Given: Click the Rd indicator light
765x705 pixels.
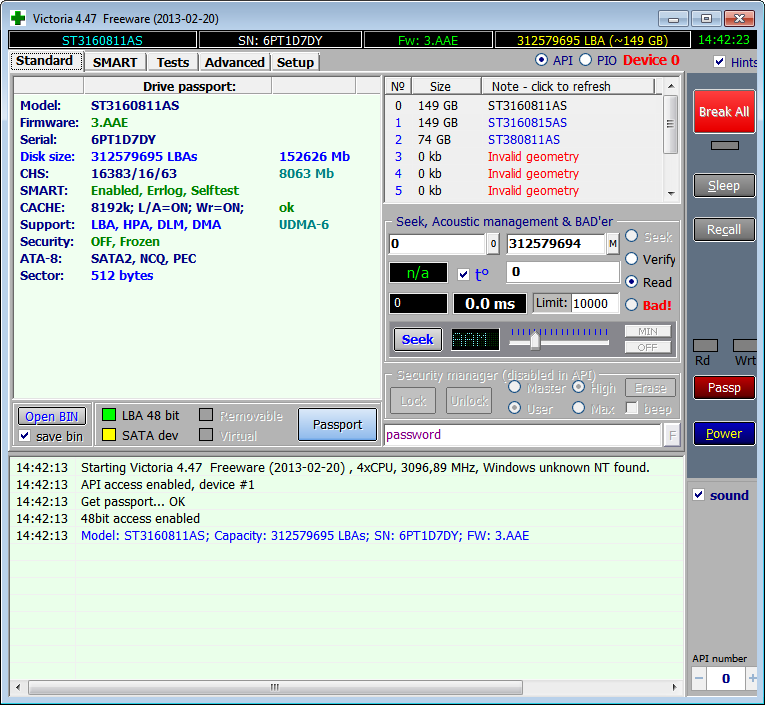Looking at the screenshot, I should click(705, 345).
